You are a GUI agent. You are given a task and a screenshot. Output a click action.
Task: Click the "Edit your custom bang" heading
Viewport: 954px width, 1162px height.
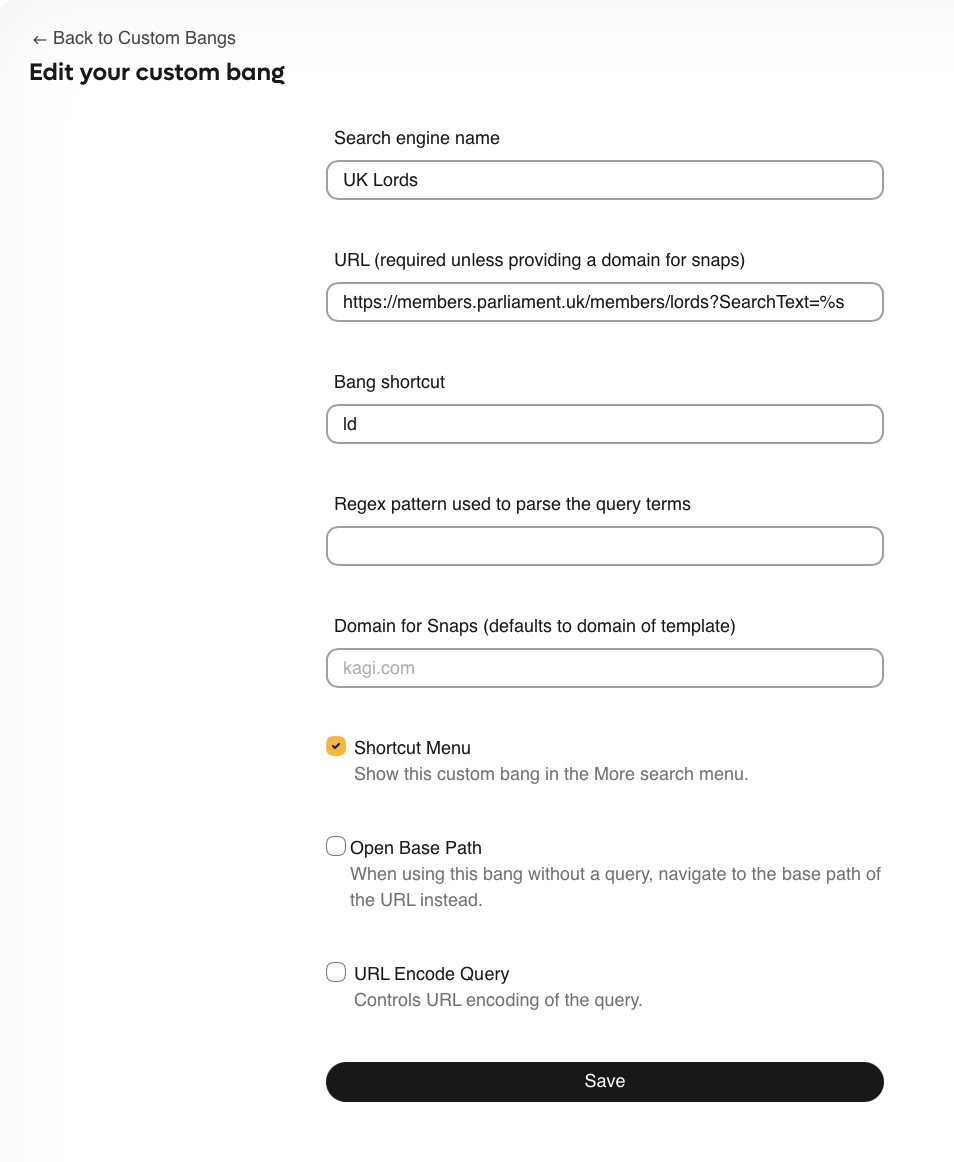[157, 72]
